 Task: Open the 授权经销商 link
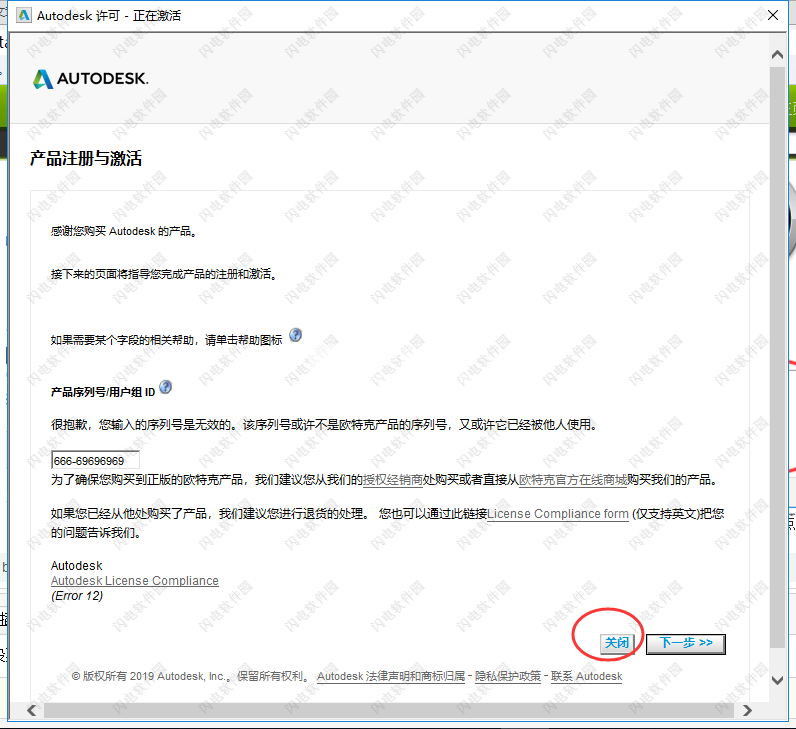click(393, 480)
